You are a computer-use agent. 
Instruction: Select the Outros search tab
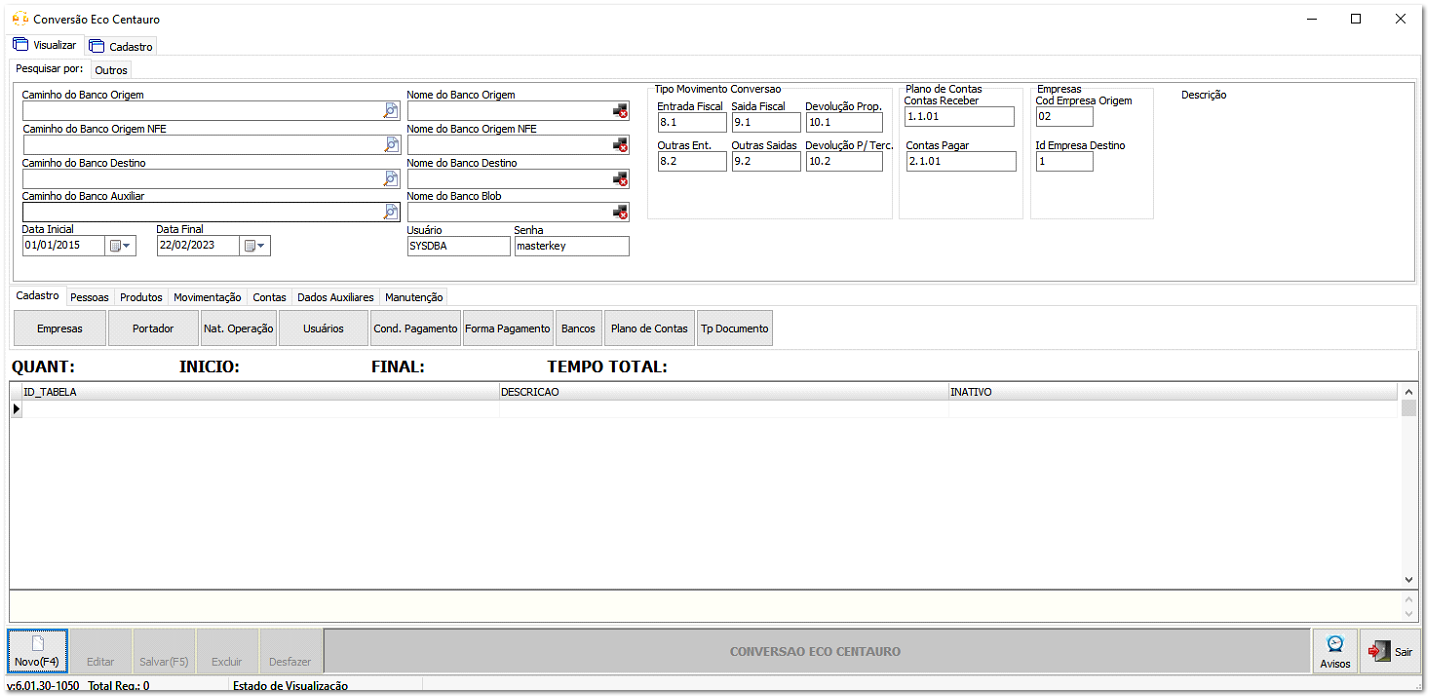coord(111,70)
